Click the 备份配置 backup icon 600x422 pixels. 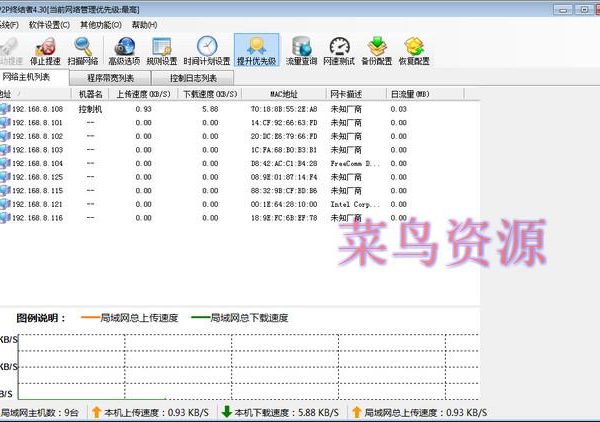point(377,48)
